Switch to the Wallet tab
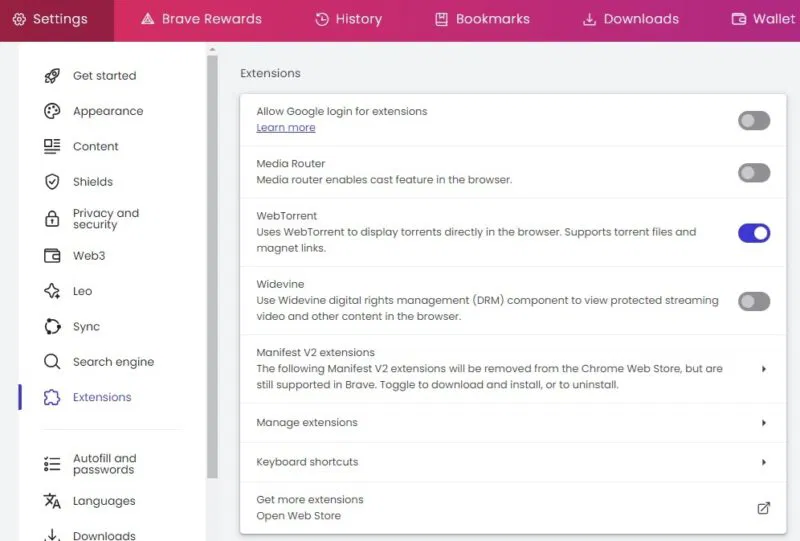Image resolution: width=800 pixels, height=541 pixels. (x=764, y=19)
